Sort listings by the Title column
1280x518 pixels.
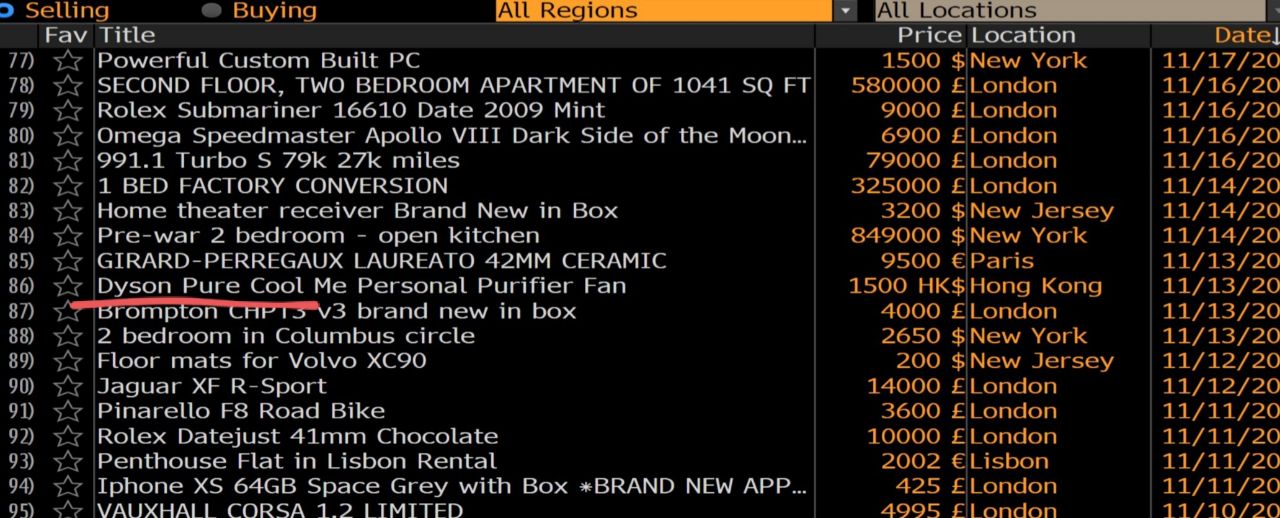point(128,35)
